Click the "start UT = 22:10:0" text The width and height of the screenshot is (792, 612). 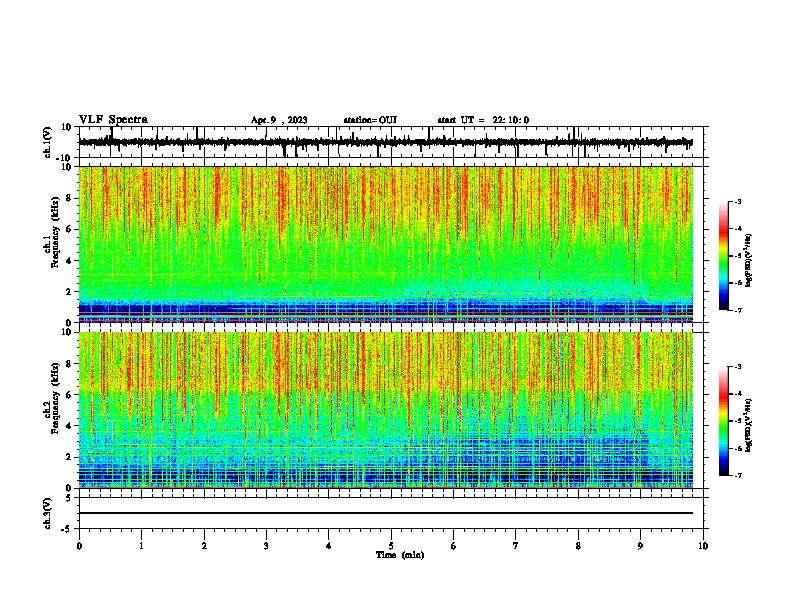coord(483,120)
